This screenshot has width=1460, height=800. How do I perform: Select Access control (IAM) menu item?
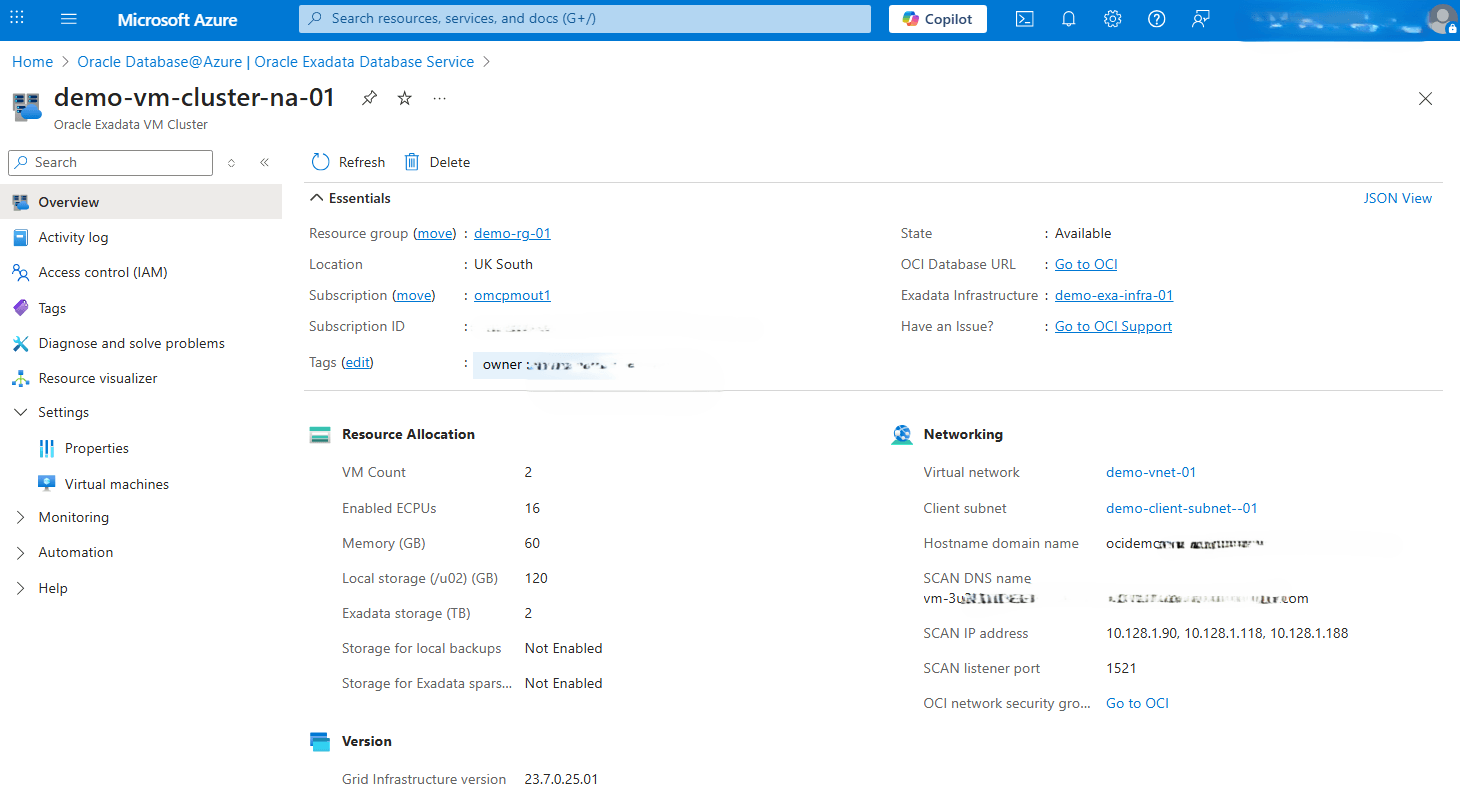coord(103,272)
